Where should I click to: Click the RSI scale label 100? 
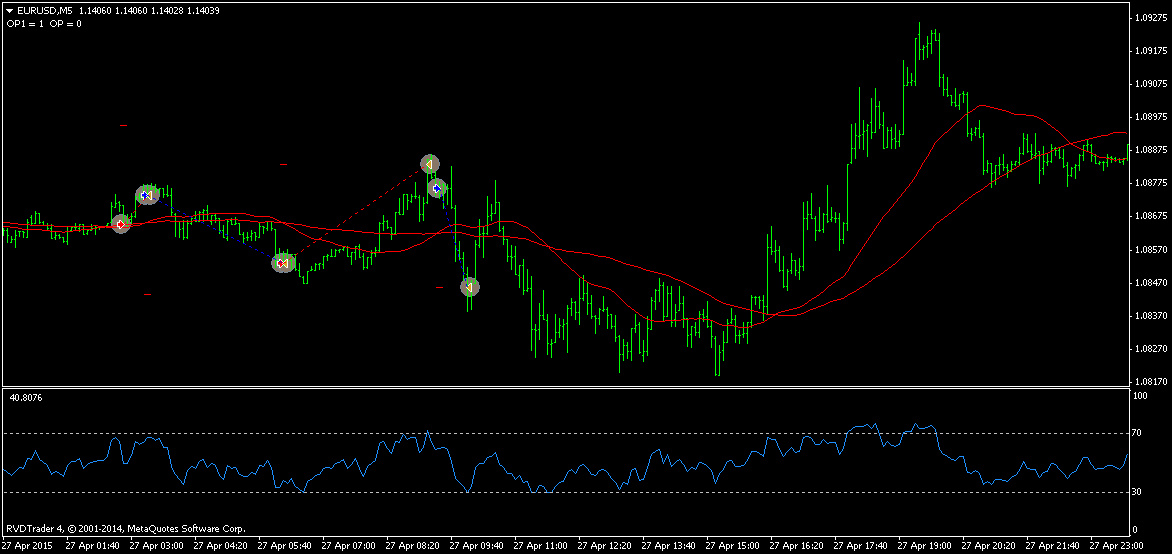(1141, 396)
